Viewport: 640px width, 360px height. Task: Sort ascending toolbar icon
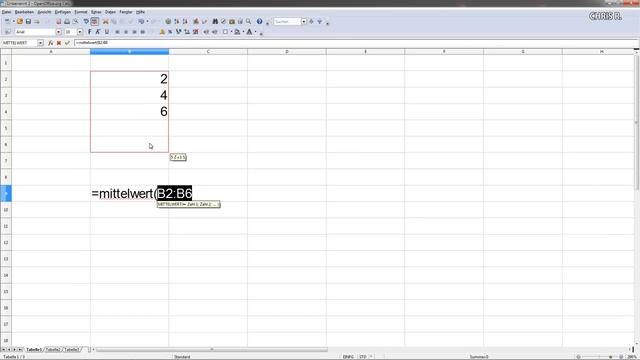point(177,21)
